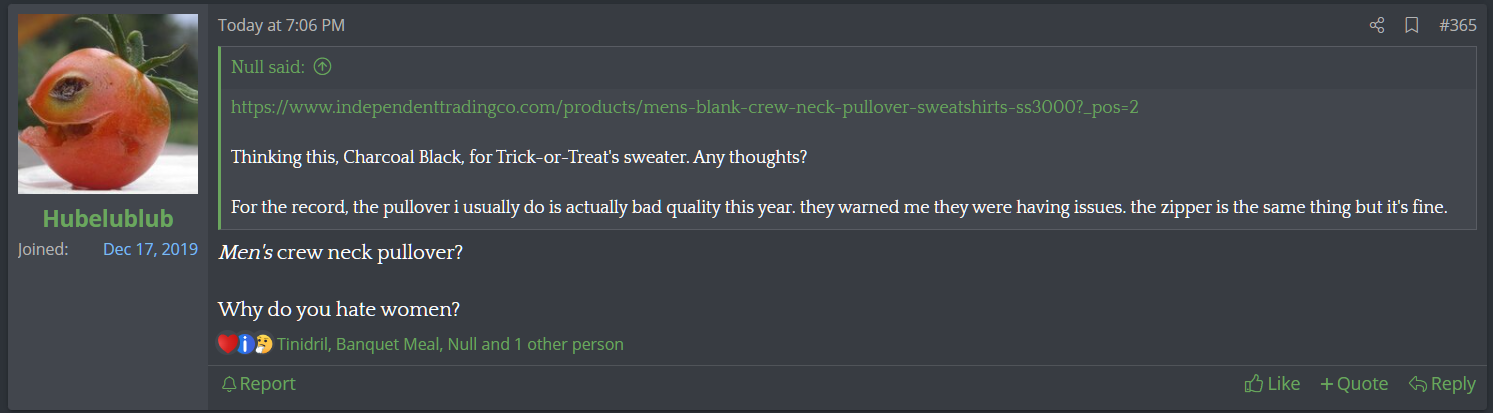This screenshot has width=1493, height=413.
Task: Open Hubelublub's user profile name
Action: tap(108, 219)
